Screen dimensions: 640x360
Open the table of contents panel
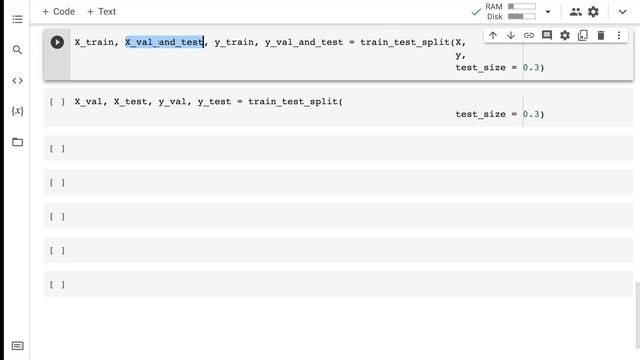click(17, 19)
